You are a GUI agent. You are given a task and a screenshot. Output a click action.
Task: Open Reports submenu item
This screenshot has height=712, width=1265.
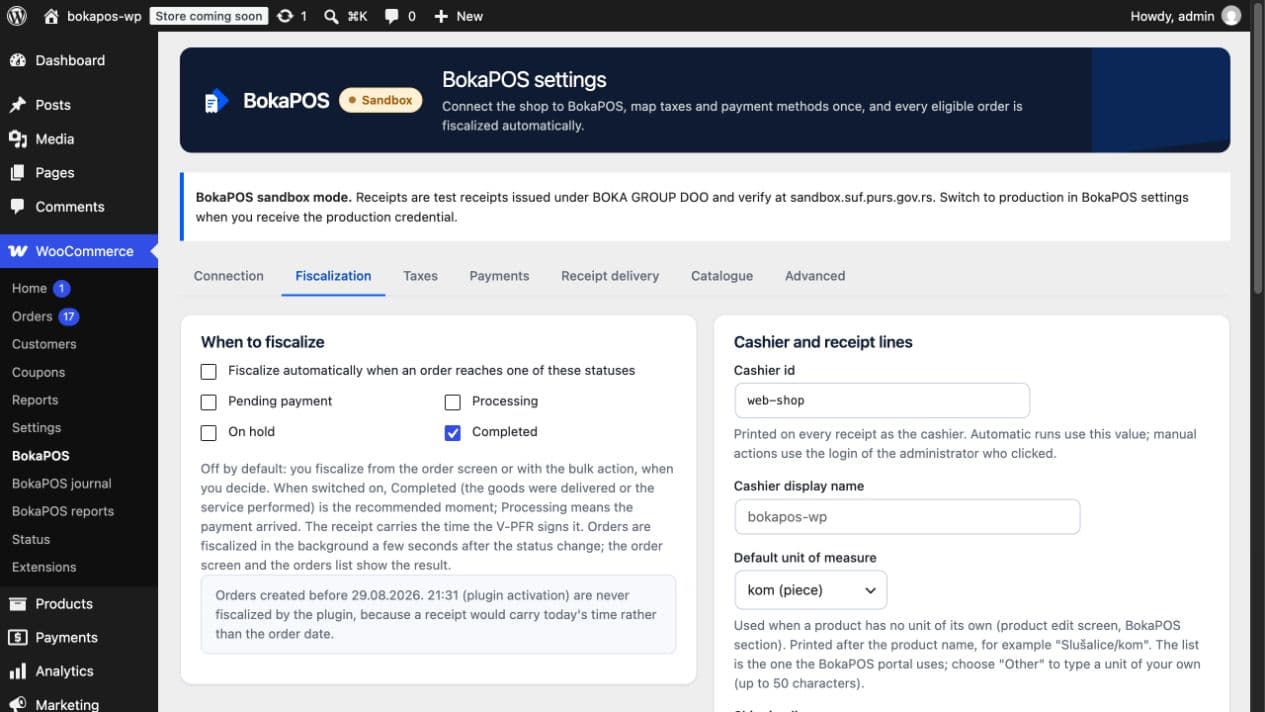pos(35,400)
